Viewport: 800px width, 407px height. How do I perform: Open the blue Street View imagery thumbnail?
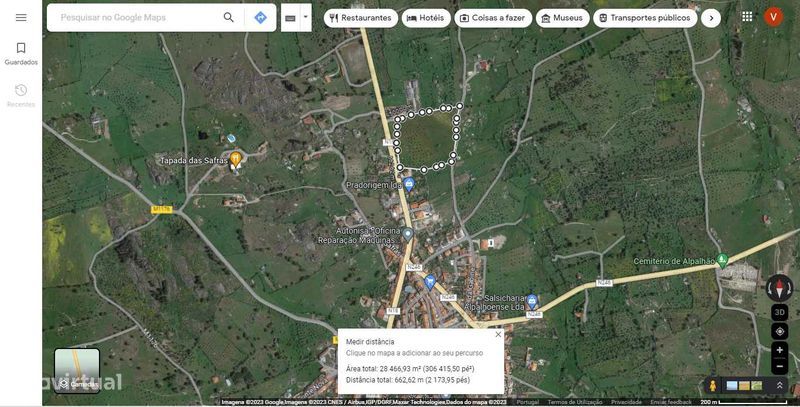coord(732,386)
